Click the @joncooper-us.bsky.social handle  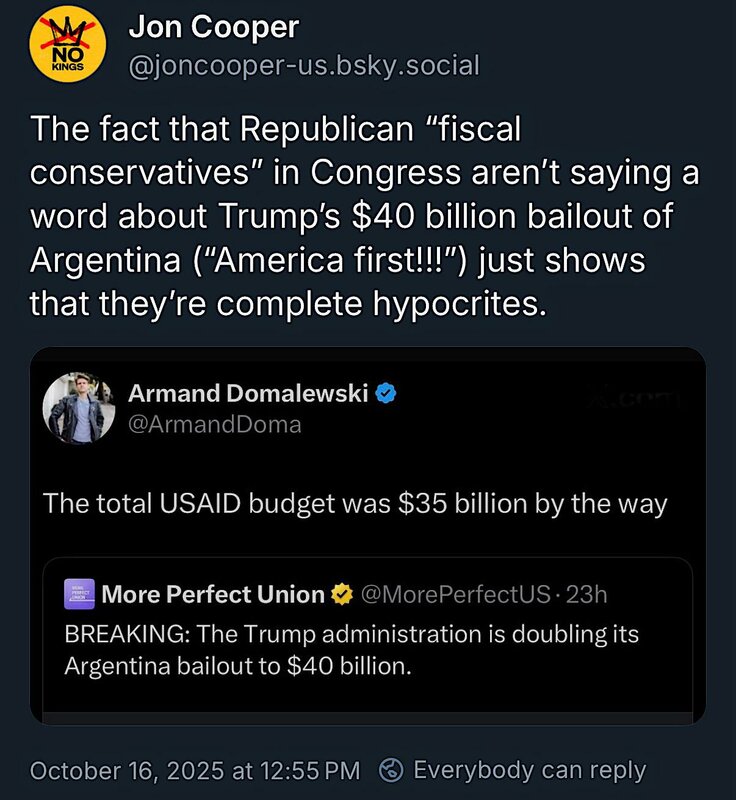click(x=304, y=66)
